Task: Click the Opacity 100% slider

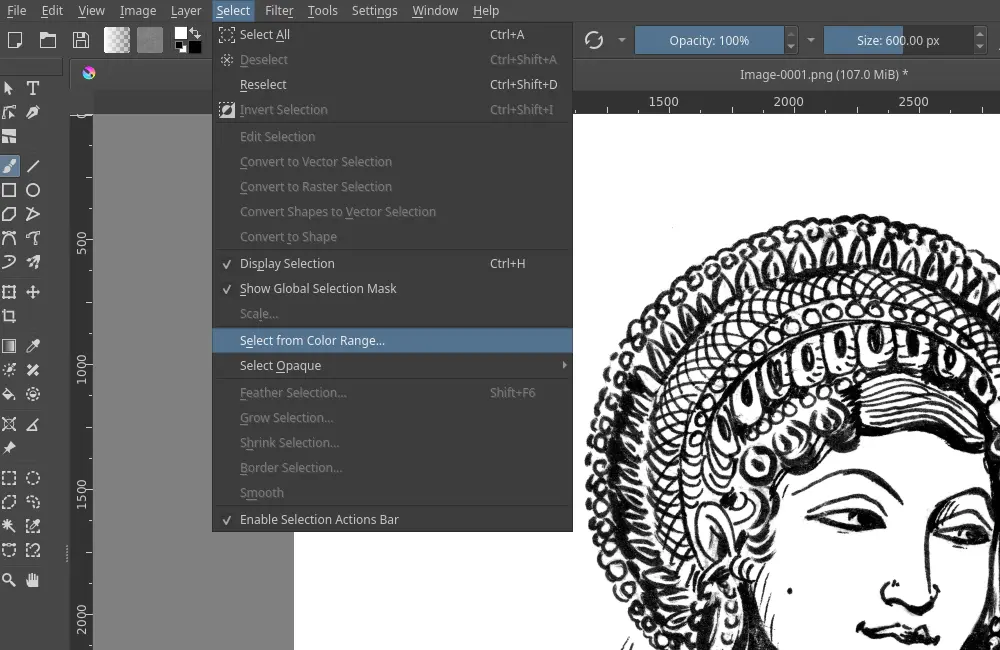Action: coord(709,40)
